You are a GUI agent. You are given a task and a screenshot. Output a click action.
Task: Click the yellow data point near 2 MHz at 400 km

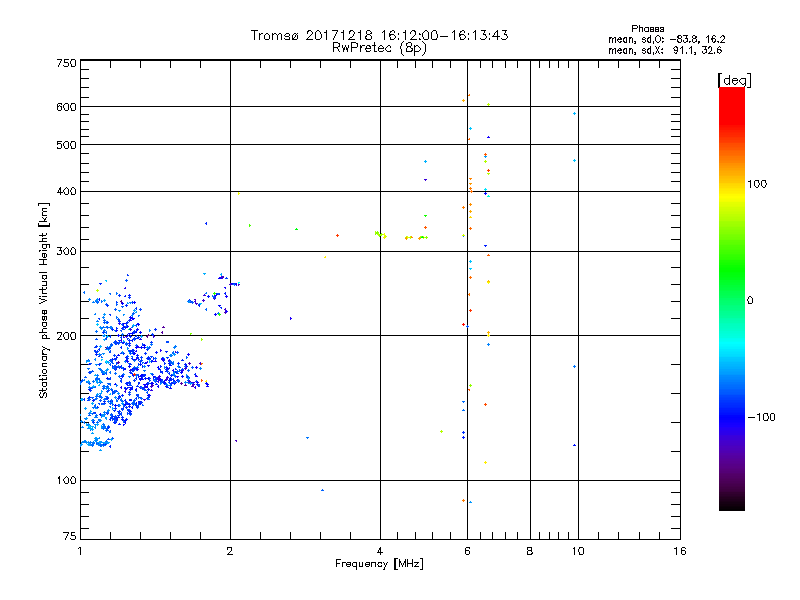[x=238, y=194]
